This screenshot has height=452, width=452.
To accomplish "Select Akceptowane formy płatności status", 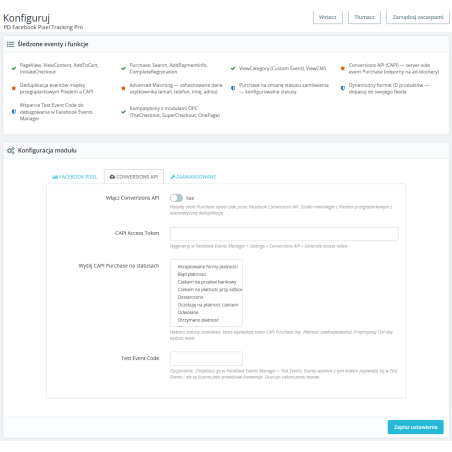I will pos(207,267).
